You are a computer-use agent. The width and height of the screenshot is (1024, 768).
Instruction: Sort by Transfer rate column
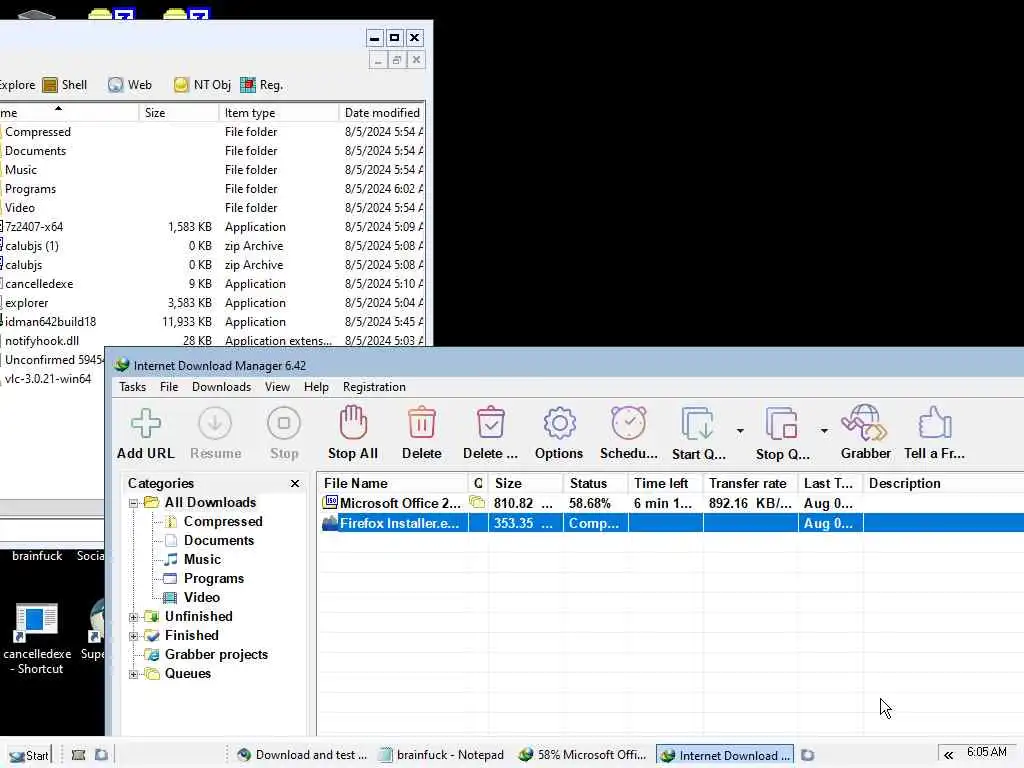coord(750,483)
